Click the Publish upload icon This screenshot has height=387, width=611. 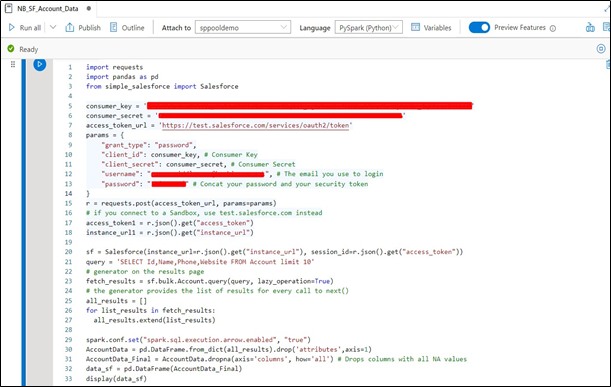point(69,28)
